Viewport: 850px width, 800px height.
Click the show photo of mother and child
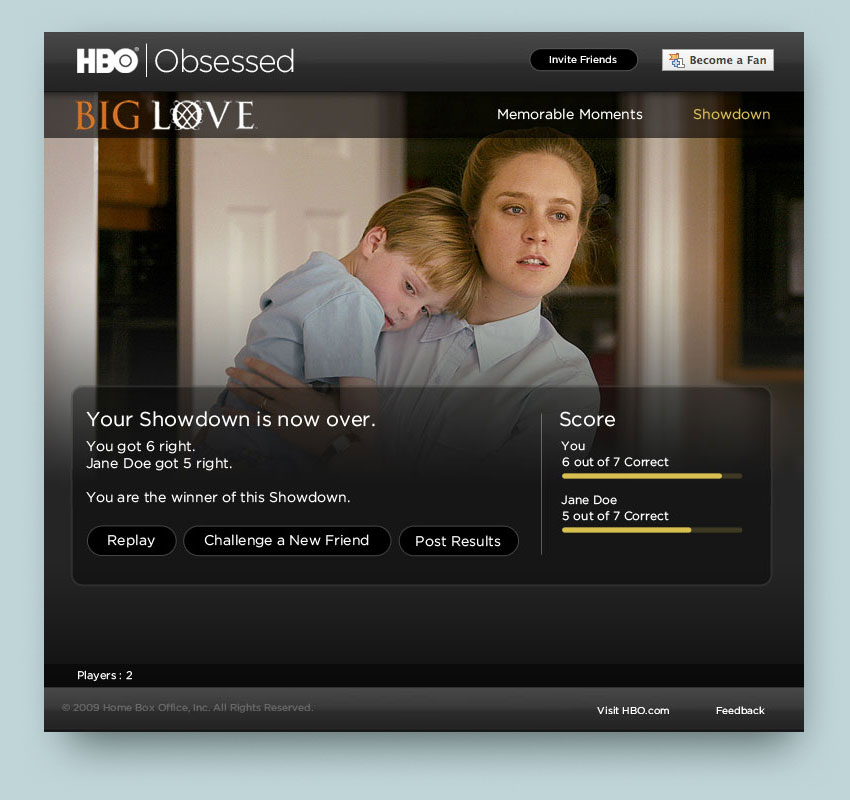pos(423,260)
